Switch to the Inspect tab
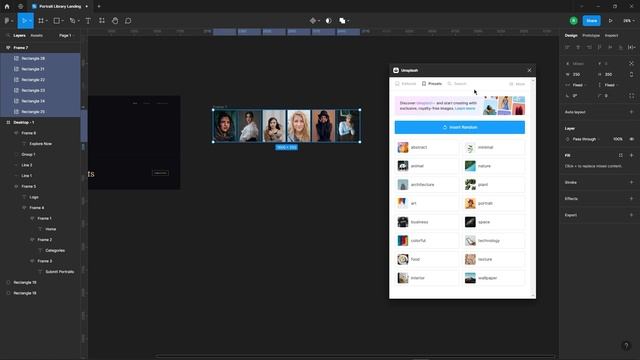 point(611,36)
